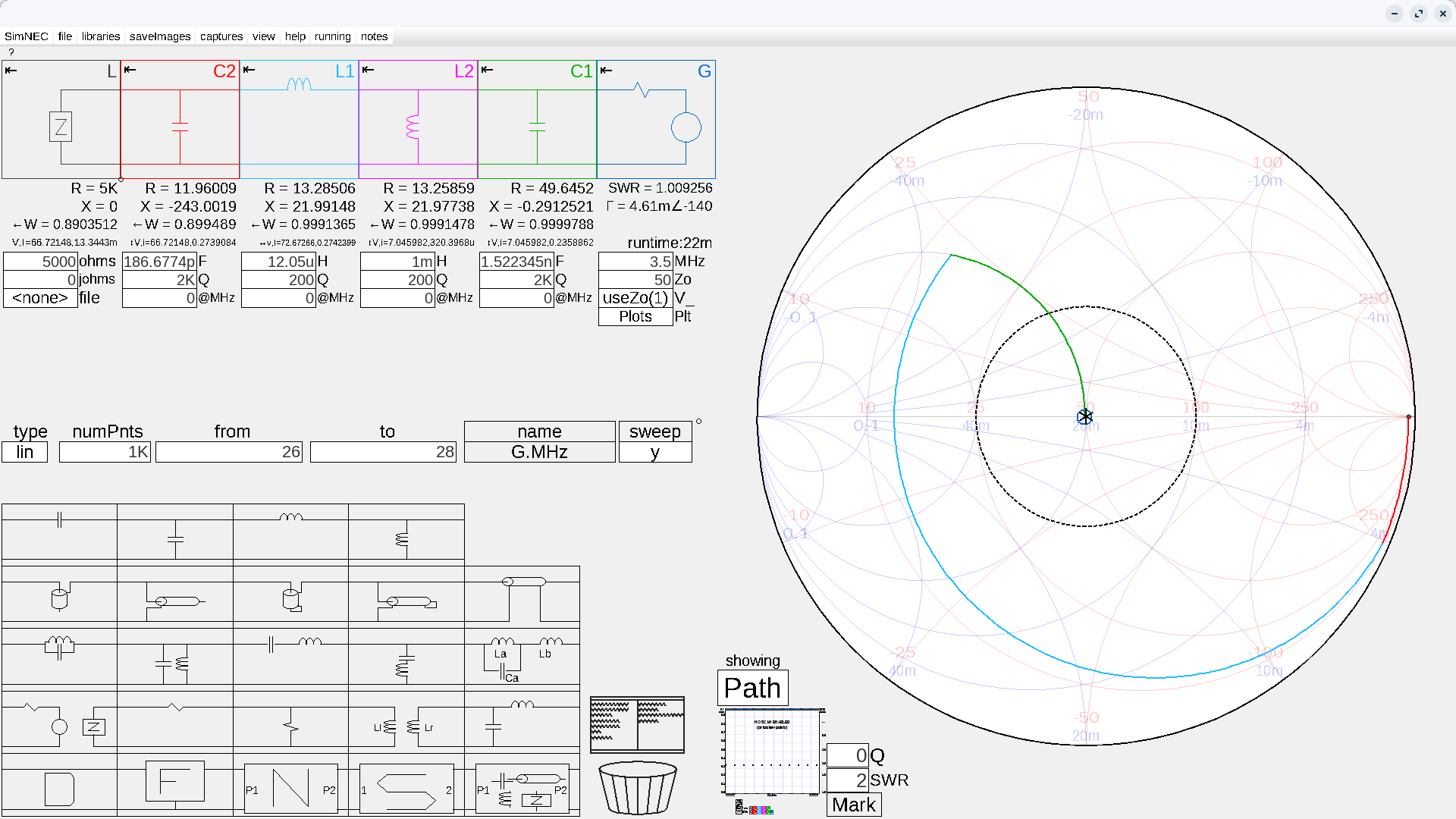This screenshot has width=1456, height=819.
Task: Open the lin sweep type selector
Action: (25, 452)
